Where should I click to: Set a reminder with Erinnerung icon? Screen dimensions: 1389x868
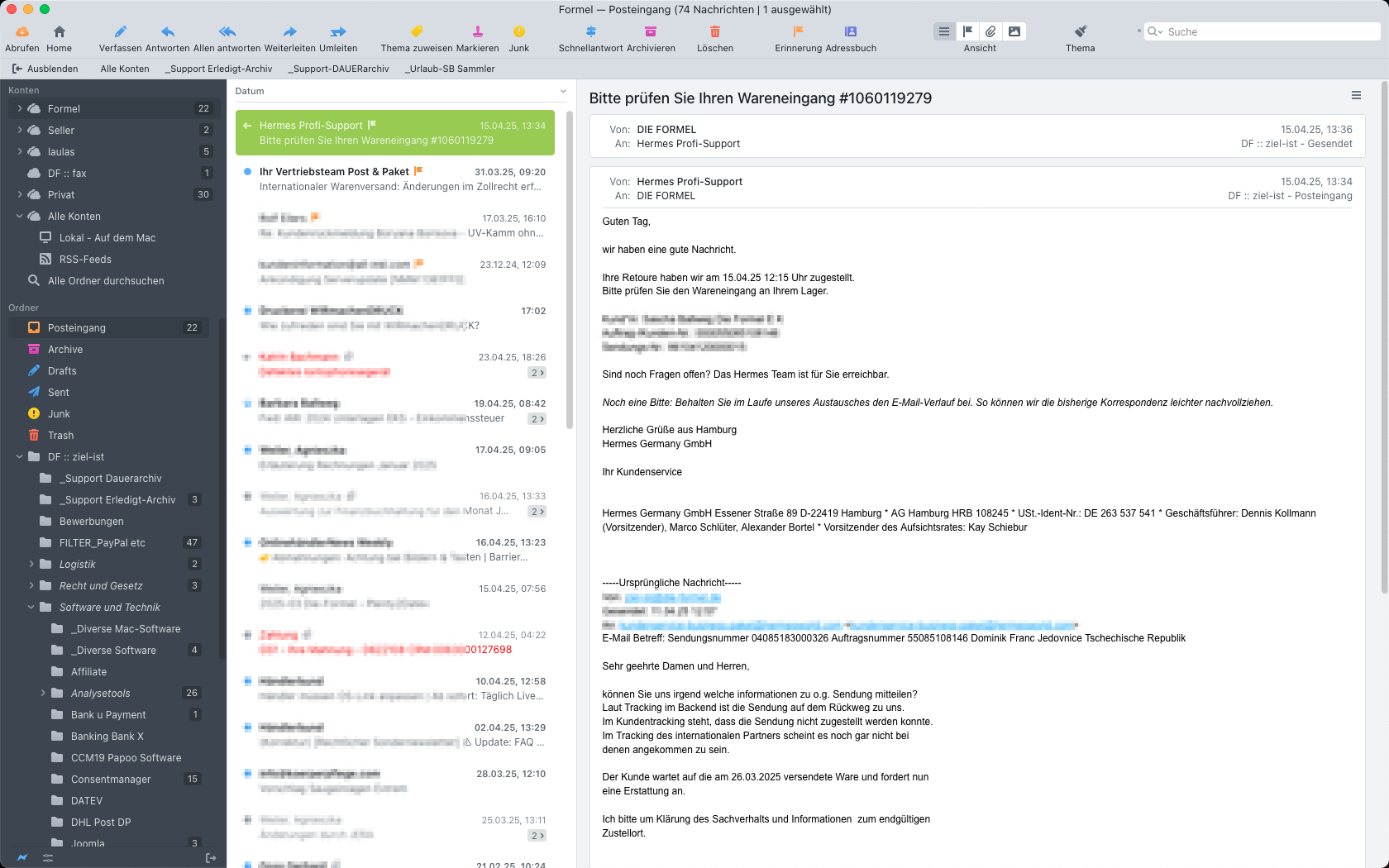[x=799, y=31]
